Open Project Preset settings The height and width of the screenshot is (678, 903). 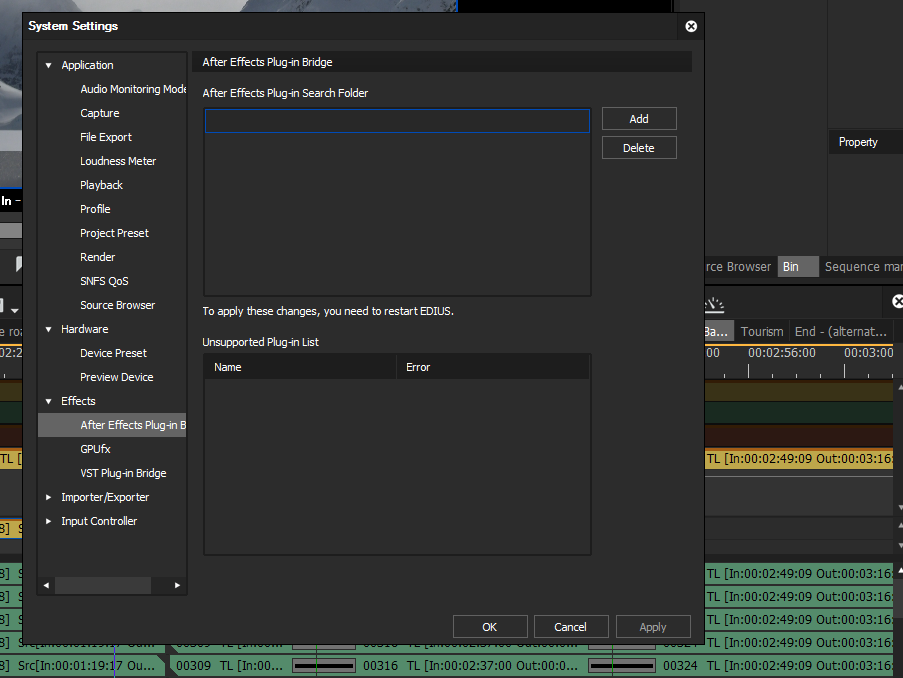[x=114, y=233]
